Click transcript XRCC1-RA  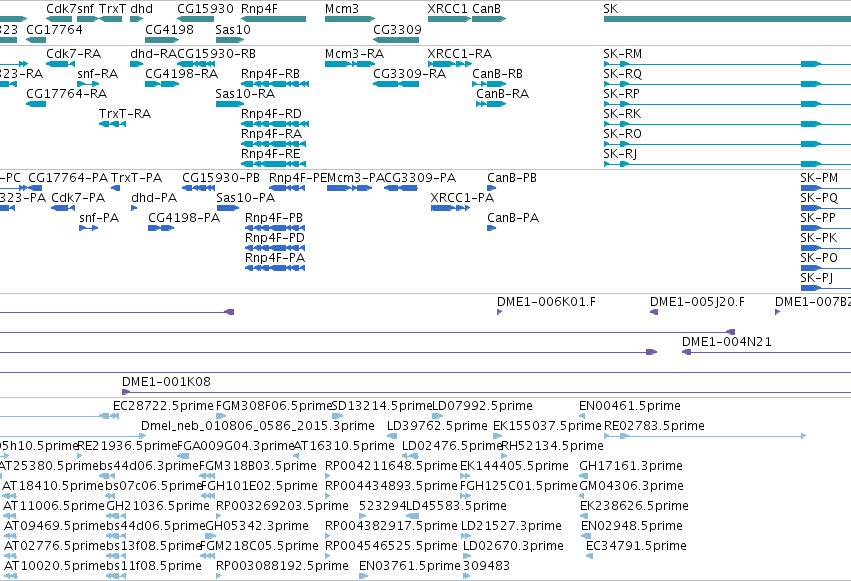[460, 54]
